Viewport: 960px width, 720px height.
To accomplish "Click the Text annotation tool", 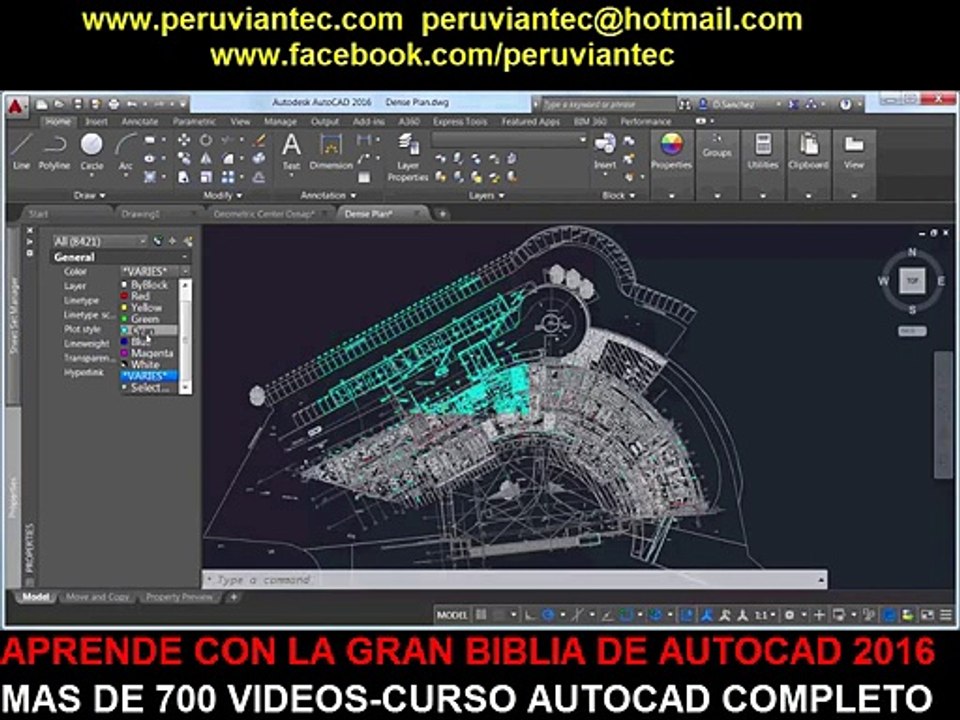I will click(x=291, y=151).
